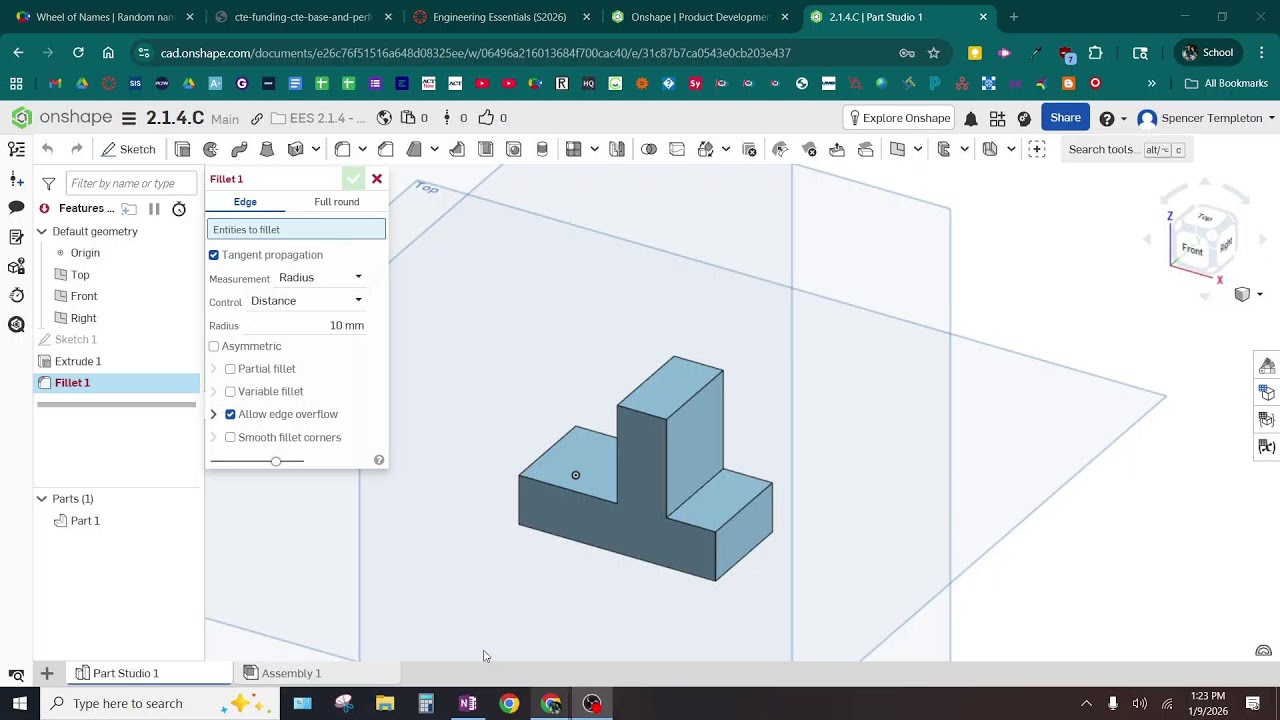Open the All Bookmarks folder
This screenshot has width=1280, height=720.
(1226, 83)
